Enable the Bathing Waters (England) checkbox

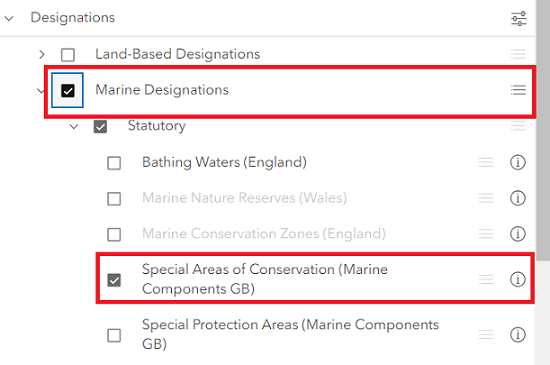114,163
